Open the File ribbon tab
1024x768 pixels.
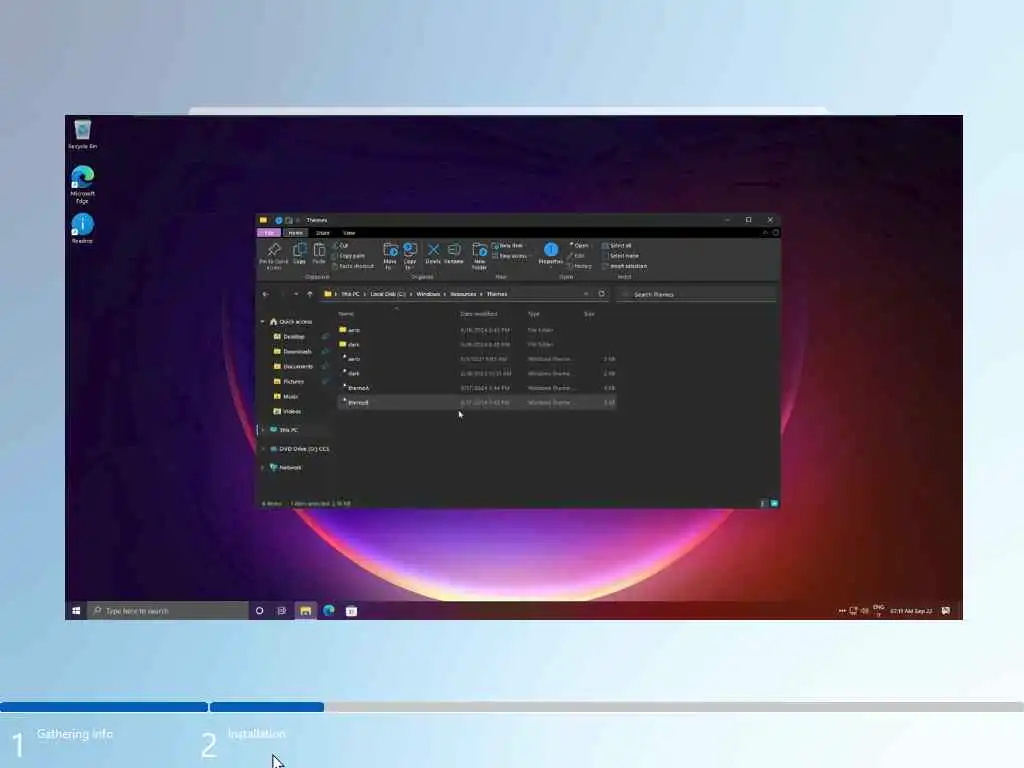(x=269, y=232)
